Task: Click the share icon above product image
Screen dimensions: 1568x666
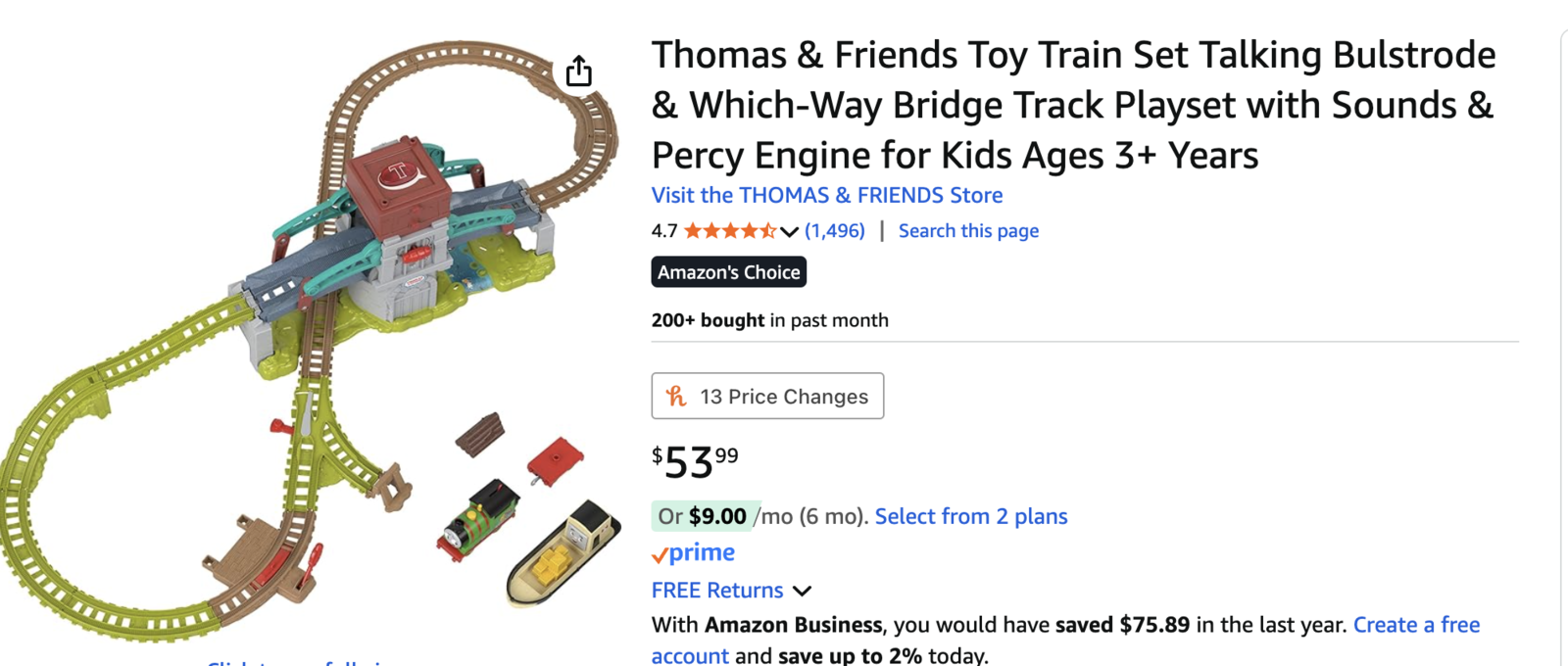Action: coord(578,71)
